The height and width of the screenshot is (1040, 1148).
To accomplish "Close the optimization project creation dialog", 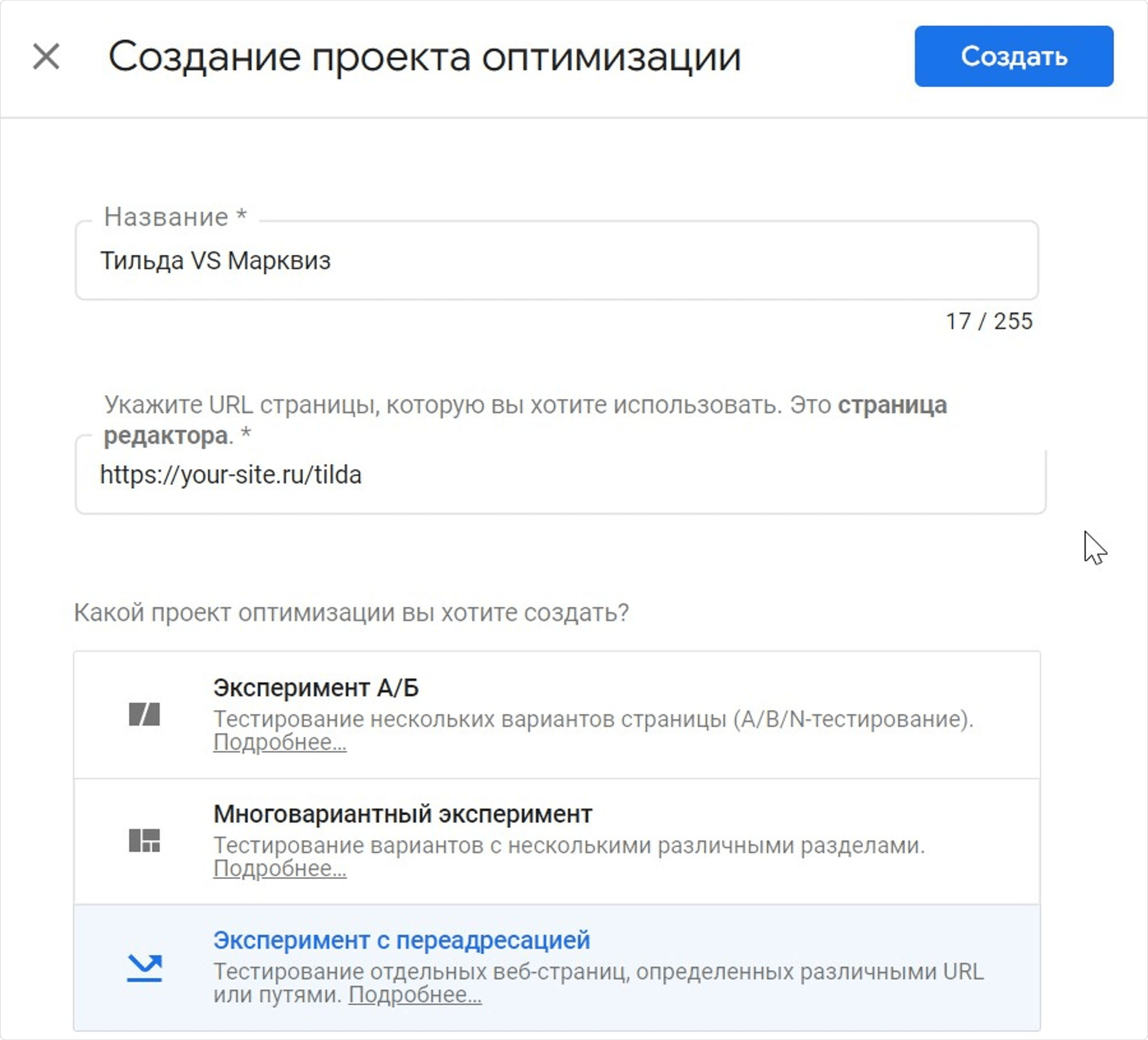I will tap(46, 57).
